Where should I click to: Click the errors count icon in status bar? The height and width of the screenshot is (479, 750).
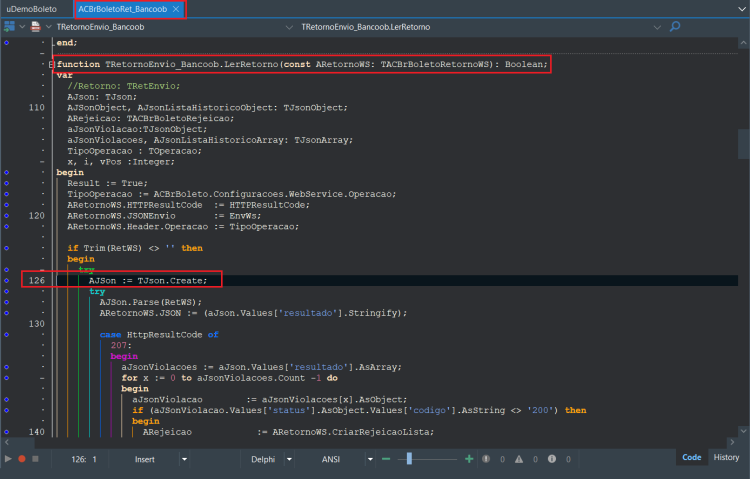click(486, 459)
